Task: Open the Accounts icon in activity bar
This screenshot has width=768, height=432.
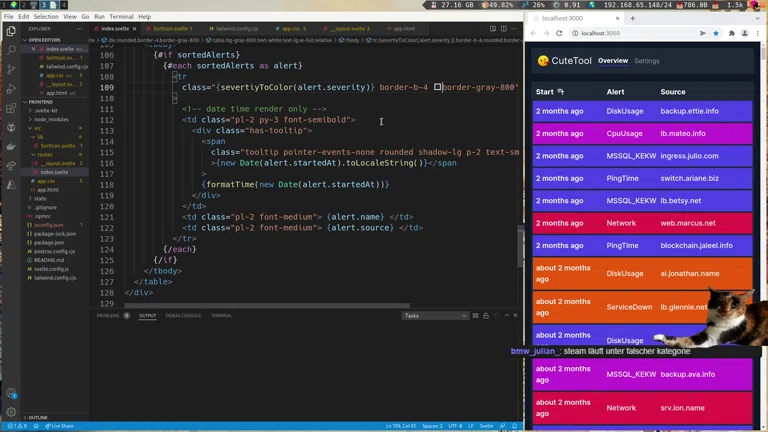Action: [x=11, y=393]
